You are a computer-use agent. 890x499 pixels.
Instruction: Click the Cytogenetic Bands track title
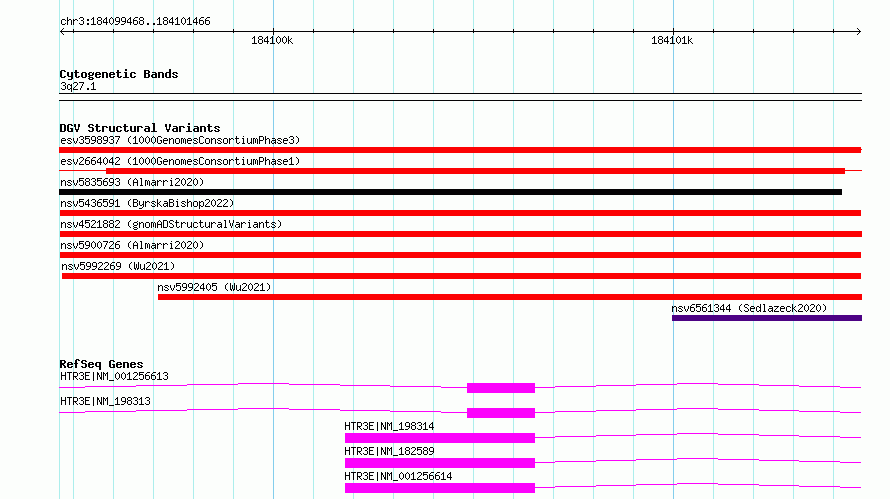119,74
